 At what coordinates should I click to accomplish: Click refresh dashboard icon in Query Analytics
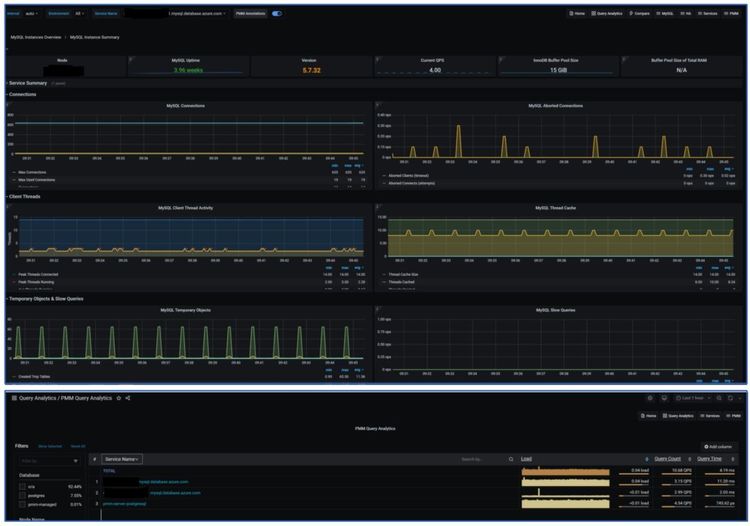tap(730, 398)
